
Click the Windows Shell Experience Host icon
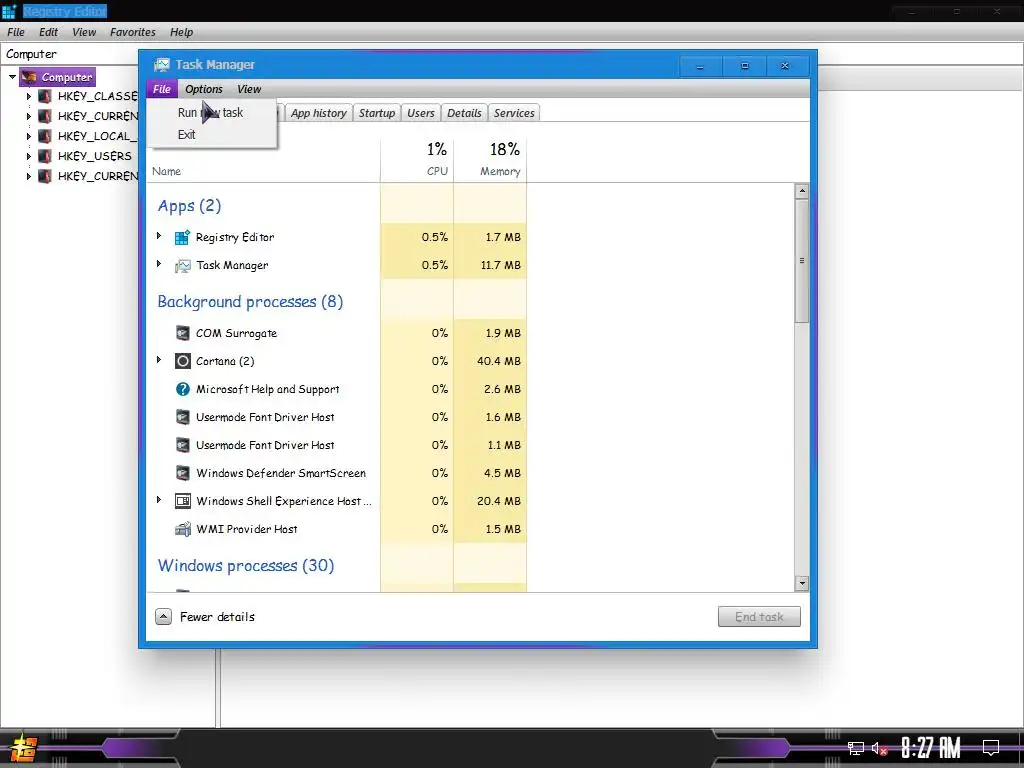(x=183, y=501)
